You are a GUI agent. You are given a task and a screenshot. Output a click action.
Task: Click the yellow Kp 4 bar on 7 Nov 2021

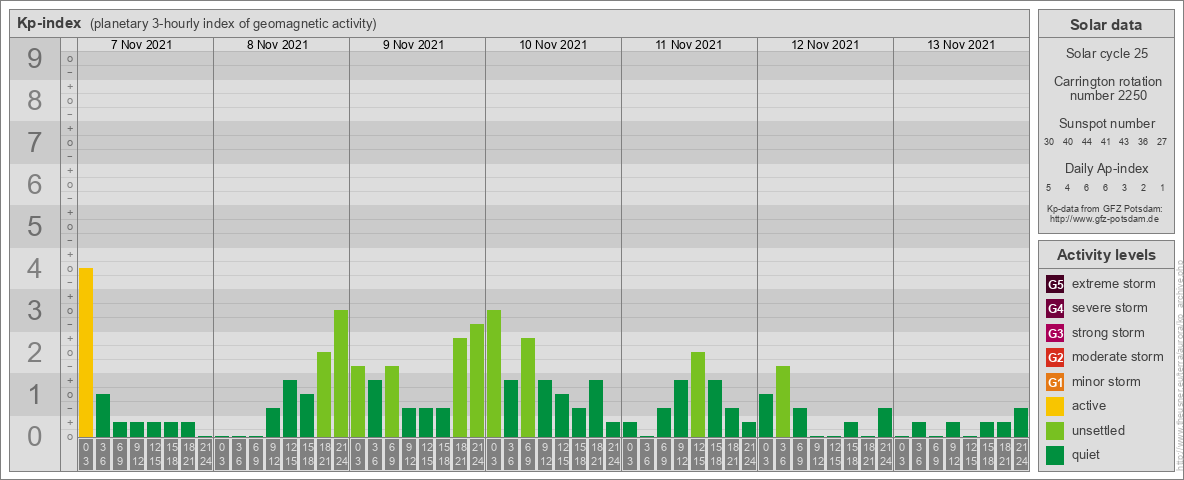pos(86,352)
